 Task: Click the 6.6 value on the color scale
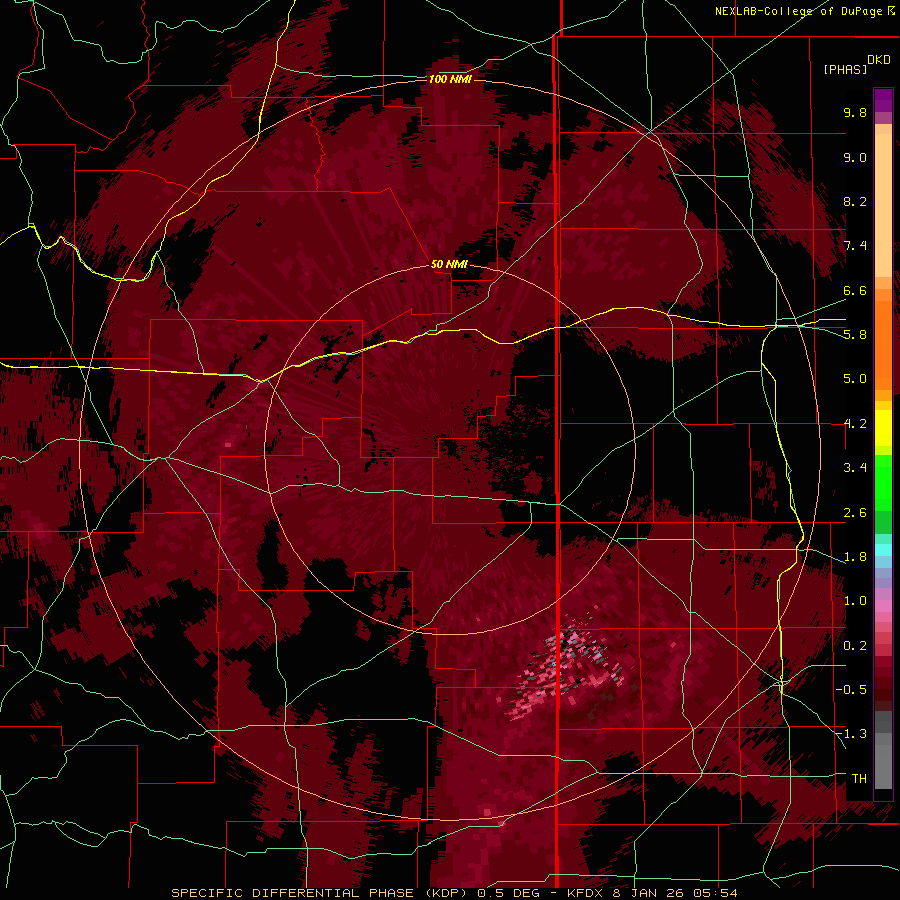[855, 290]
